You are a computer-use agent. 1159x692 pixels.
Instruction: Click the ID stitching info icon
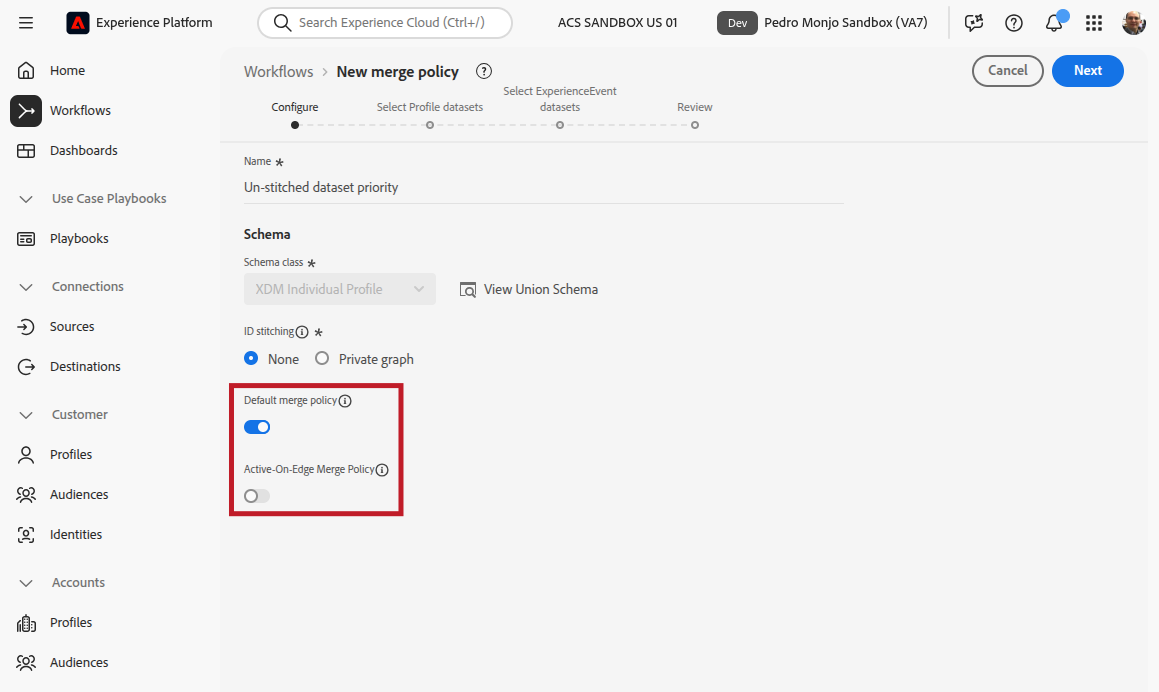coord(302,332)
